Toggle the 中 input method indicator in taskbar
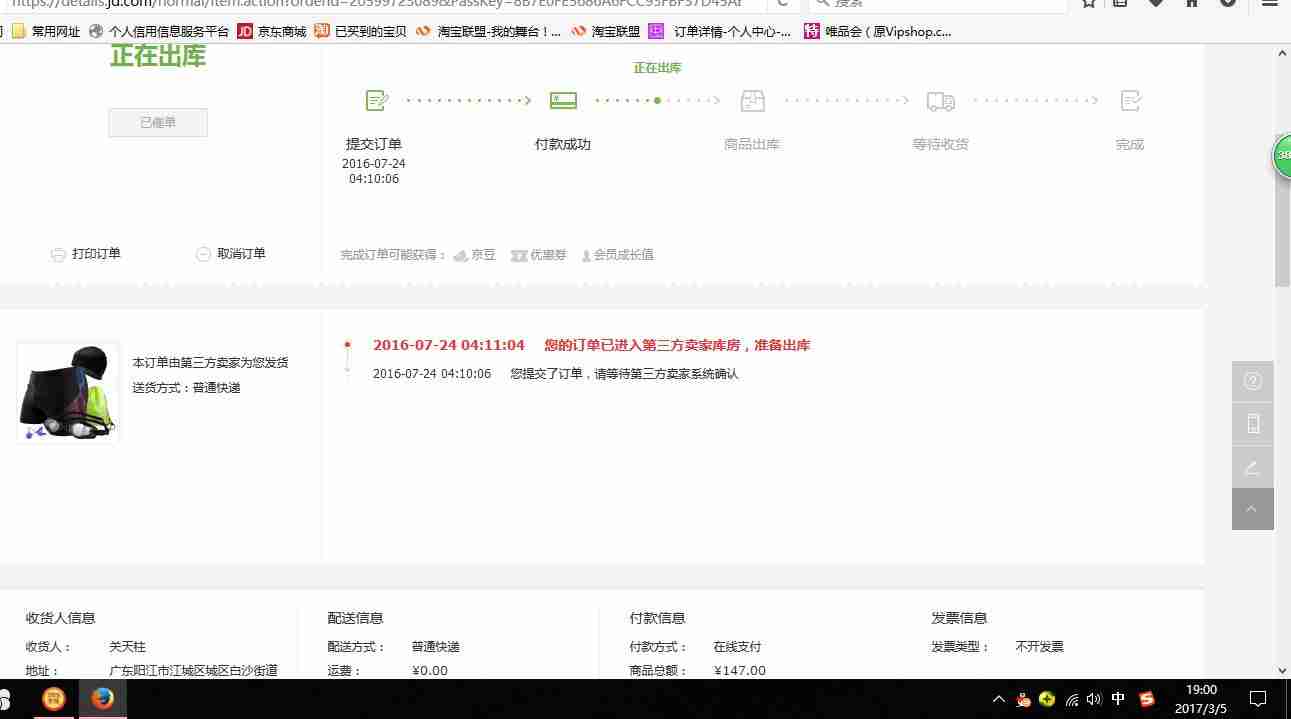 [x=1118, y=699]
